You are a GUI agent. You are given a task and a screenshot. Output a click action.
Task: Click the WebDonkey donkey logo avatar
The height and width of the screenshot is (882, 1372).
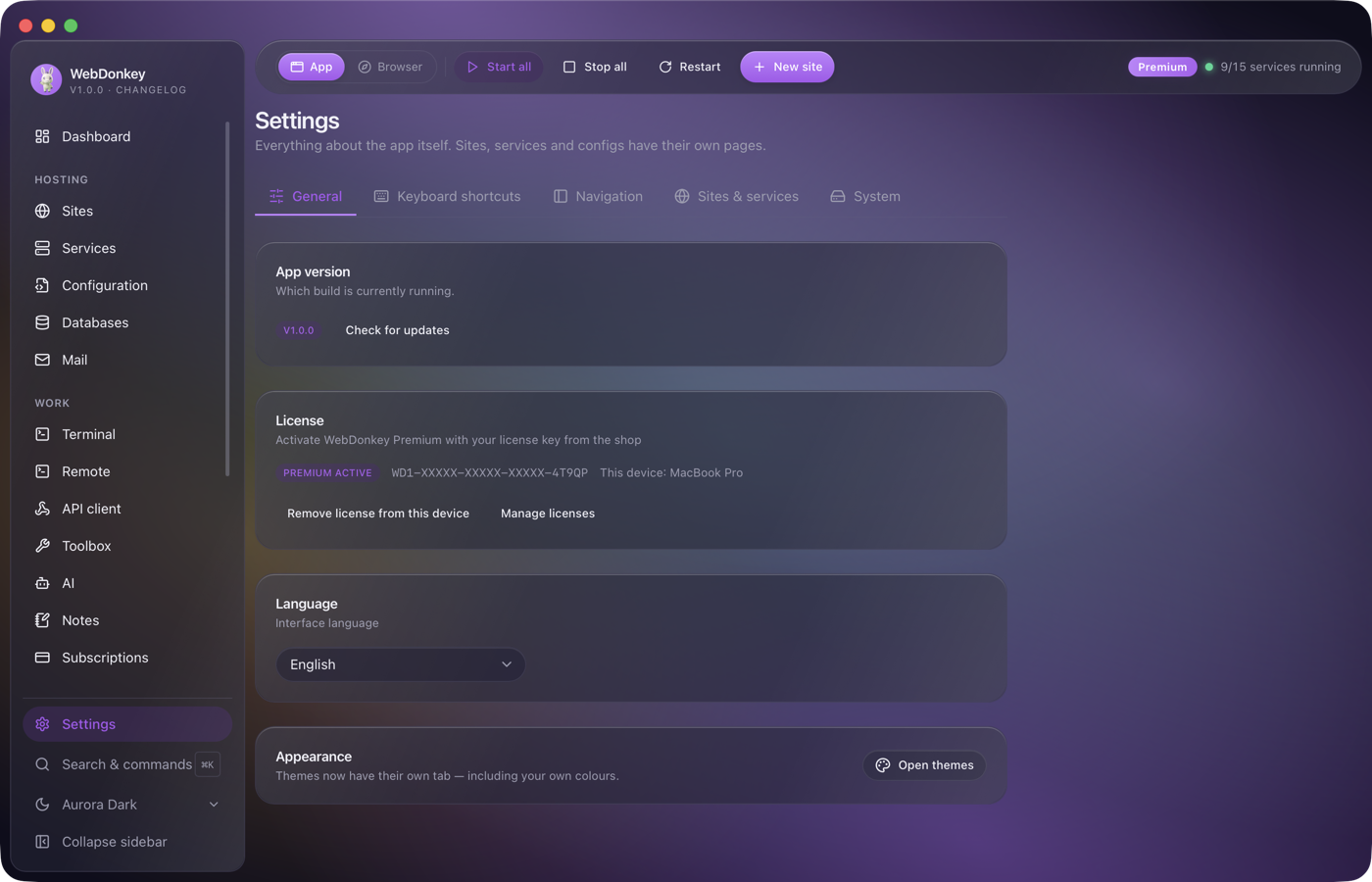tap(46, 79)
